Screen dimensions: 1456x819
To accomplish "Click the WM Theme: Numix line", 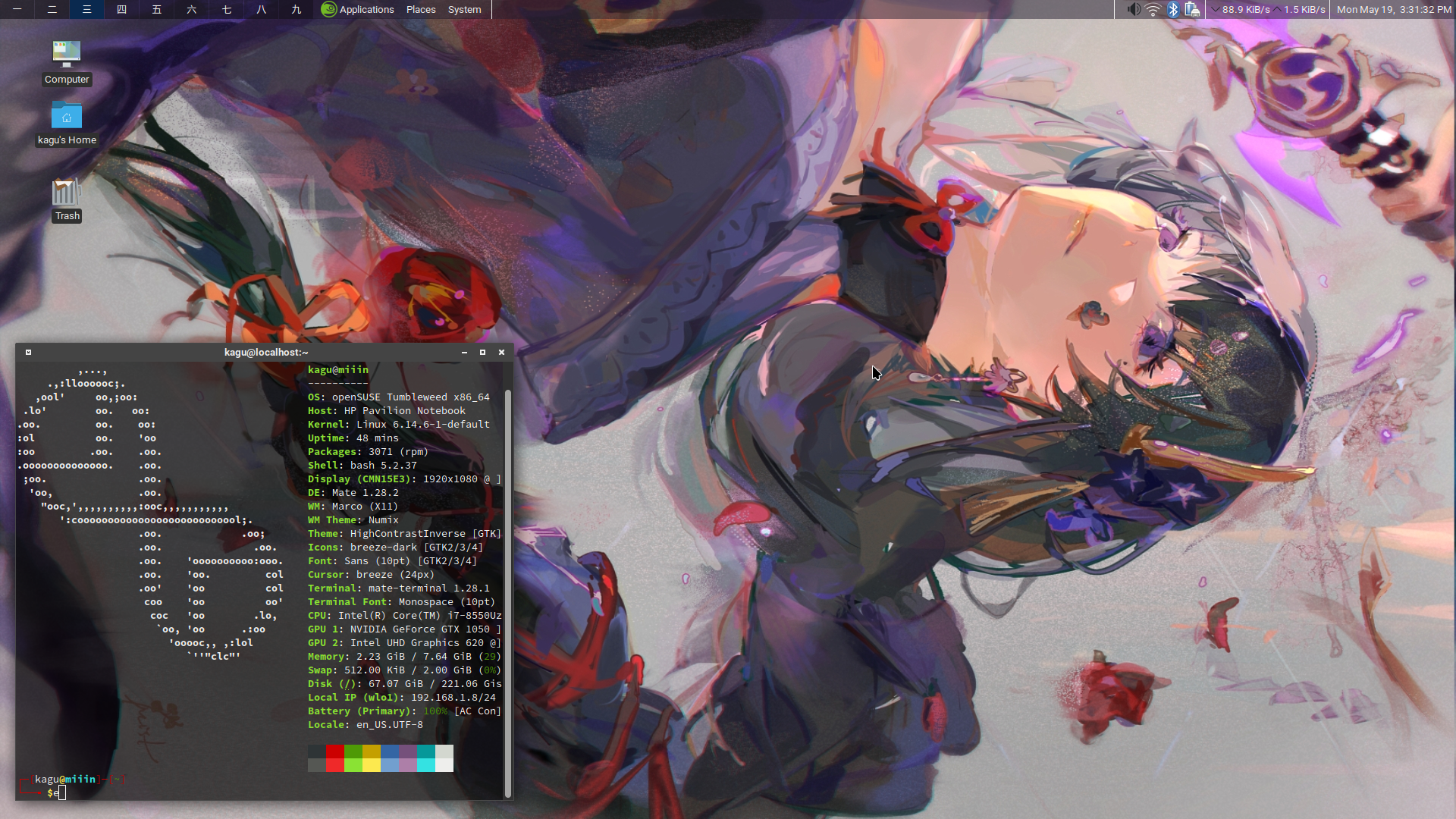I will pos(353,519).
